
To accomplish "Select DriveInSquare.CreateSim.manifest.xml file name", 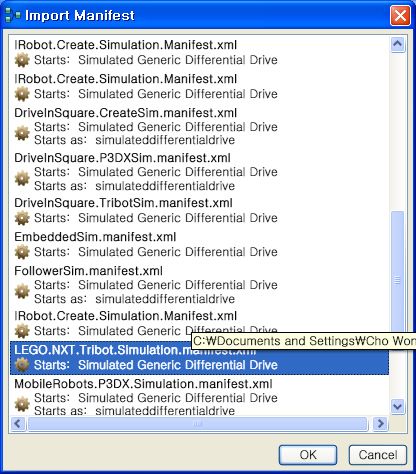I will [125, 113].
